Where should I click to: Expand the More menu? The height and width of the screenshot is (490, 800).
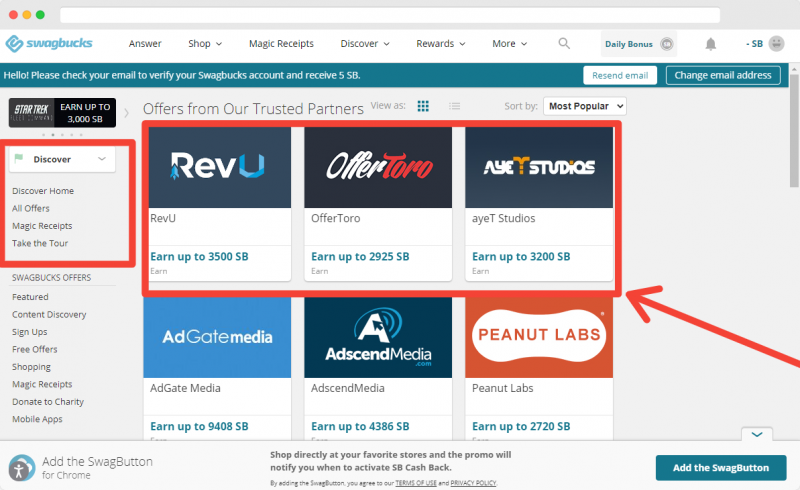[x=509, y=43]
